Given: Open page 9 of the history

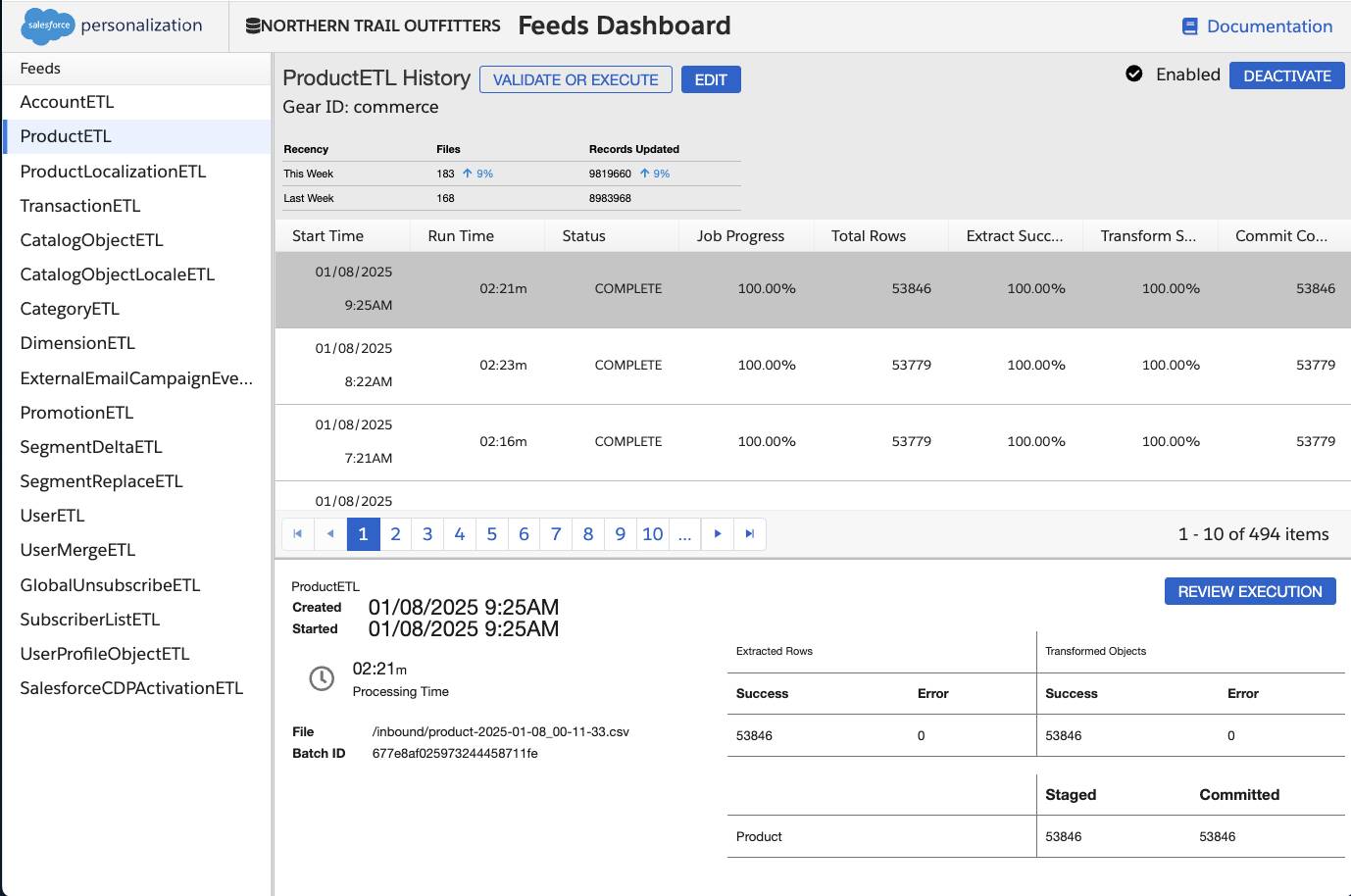Looking at the screenshot, I should (621, 533).
